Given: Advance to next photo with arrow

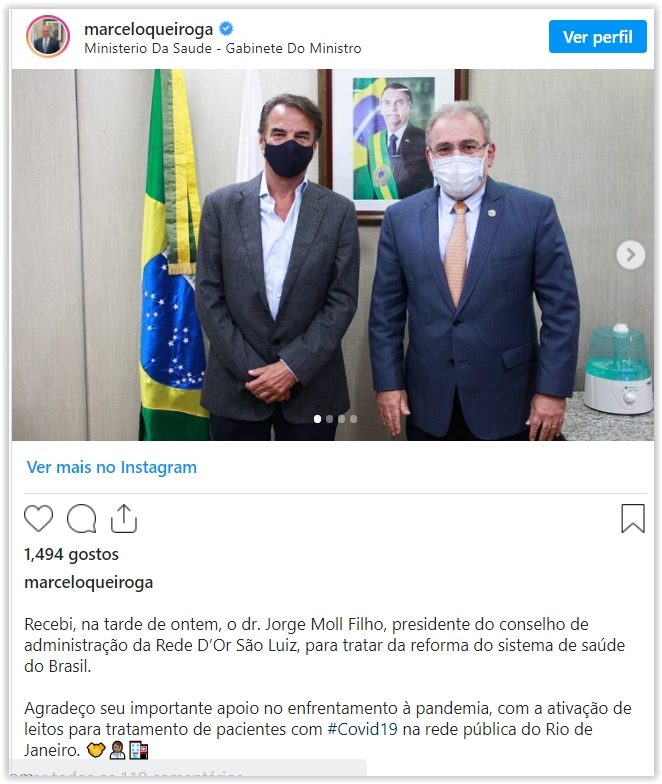Looking at the screenshot, I should 630,255.
